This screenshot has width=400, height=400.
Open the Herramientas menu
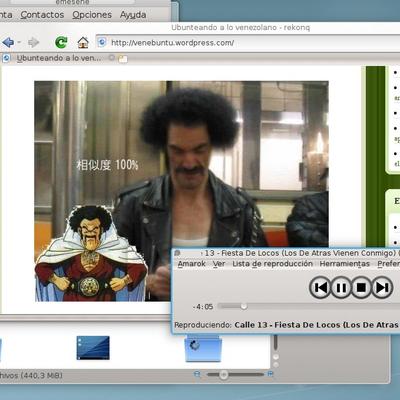coord(345,264)
